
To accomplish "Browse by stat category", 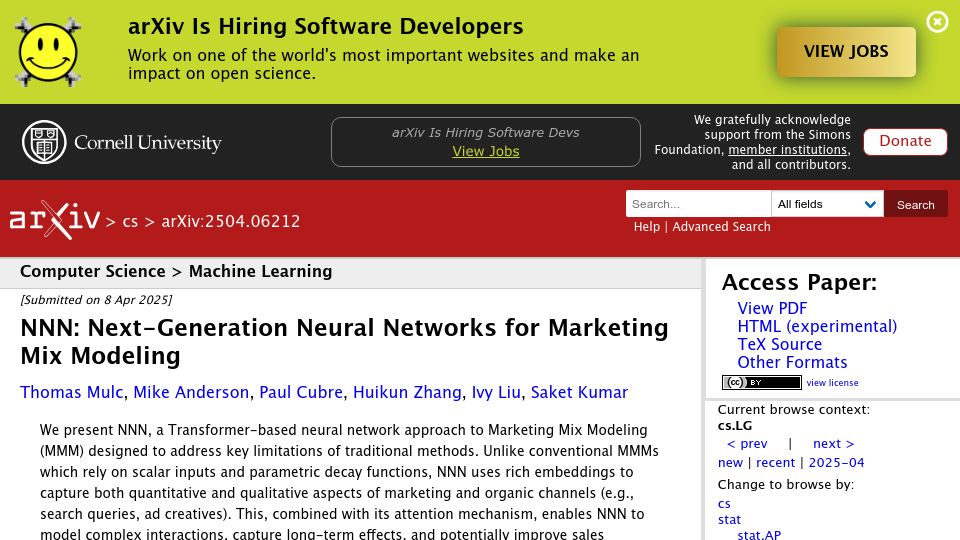I will pyautogui.click(x=729, y=520).
